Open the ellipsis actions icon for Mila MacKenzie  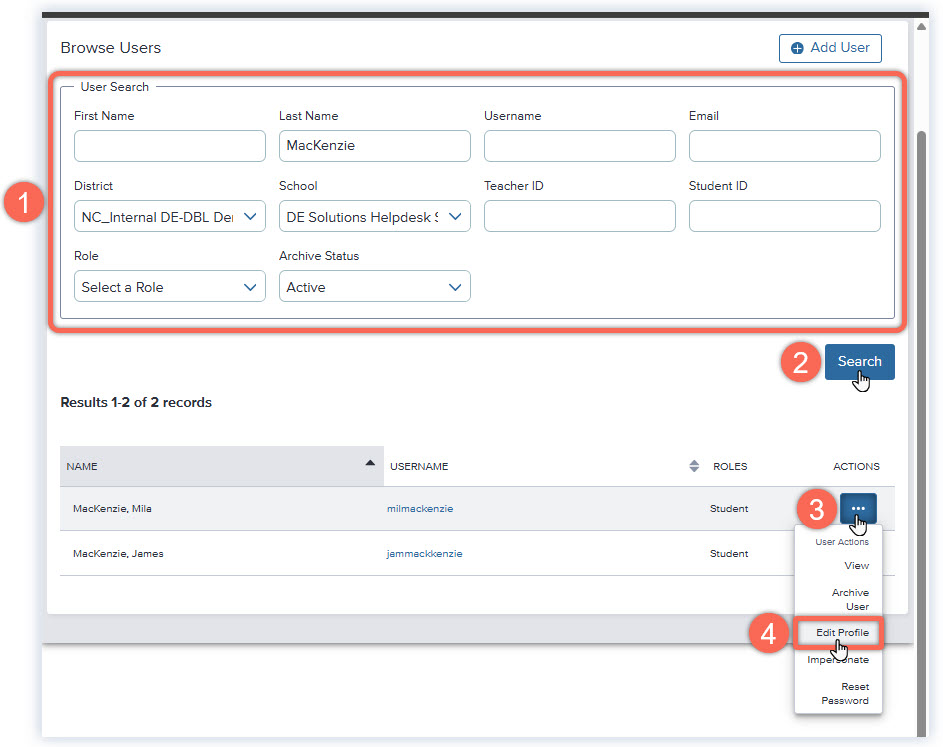(x=858, y=508)
